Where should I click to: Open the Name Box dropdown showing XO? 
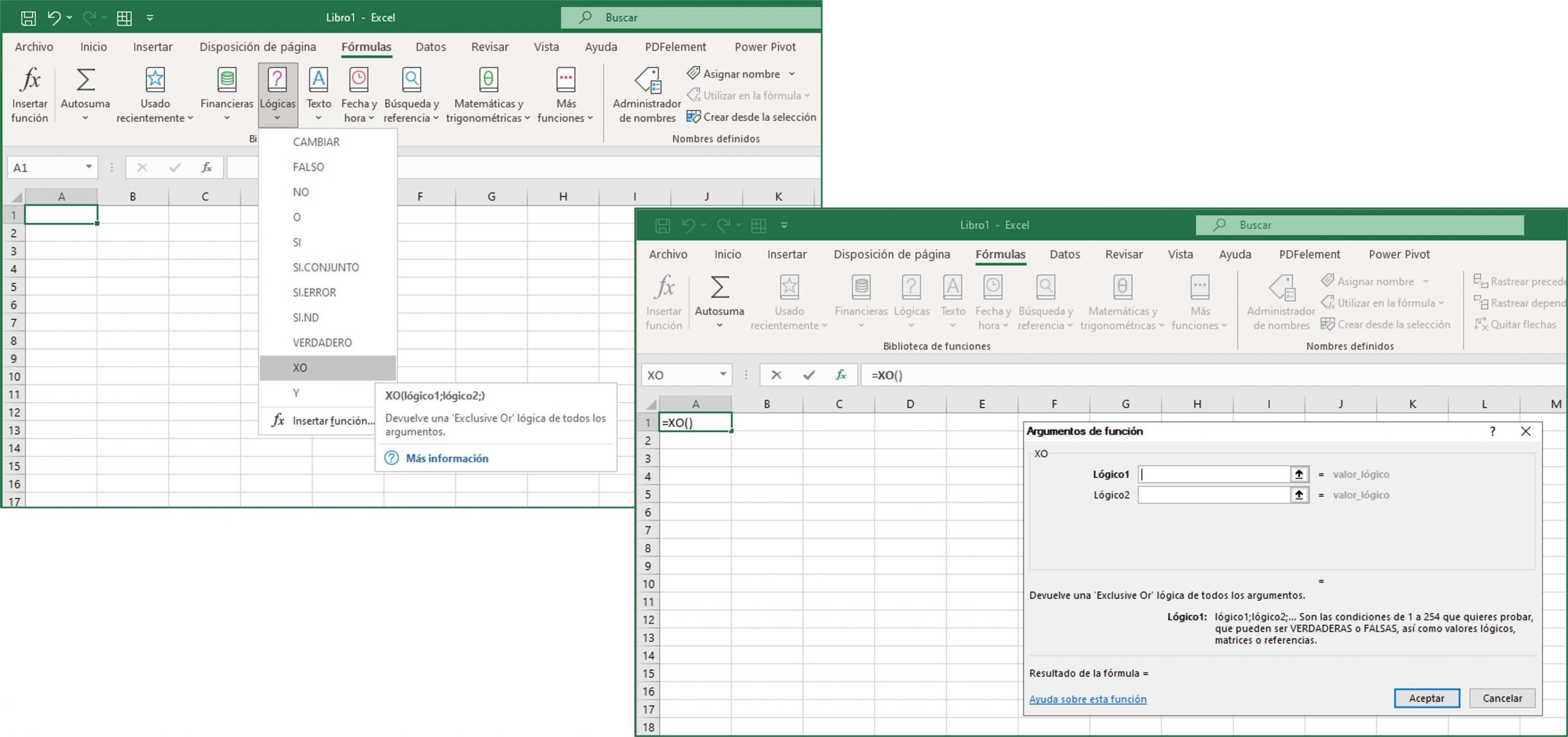[723, 375]
